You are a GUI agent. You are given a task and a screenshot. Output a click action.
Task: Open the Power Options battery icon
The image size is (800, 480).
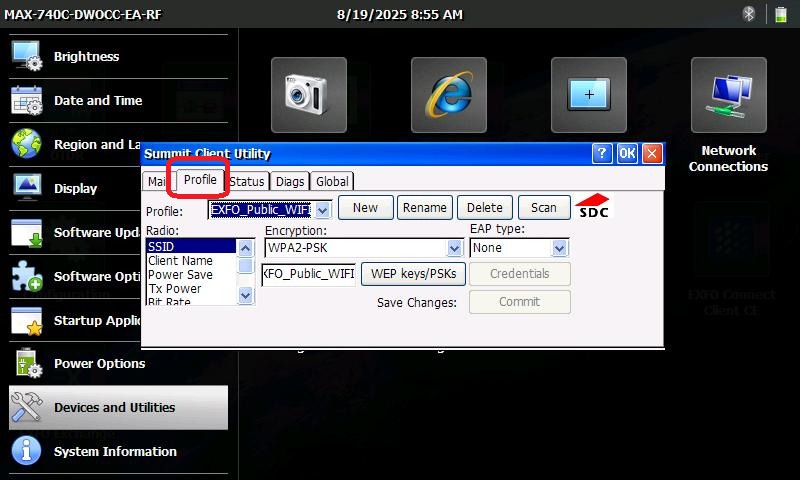click(28, 363)
